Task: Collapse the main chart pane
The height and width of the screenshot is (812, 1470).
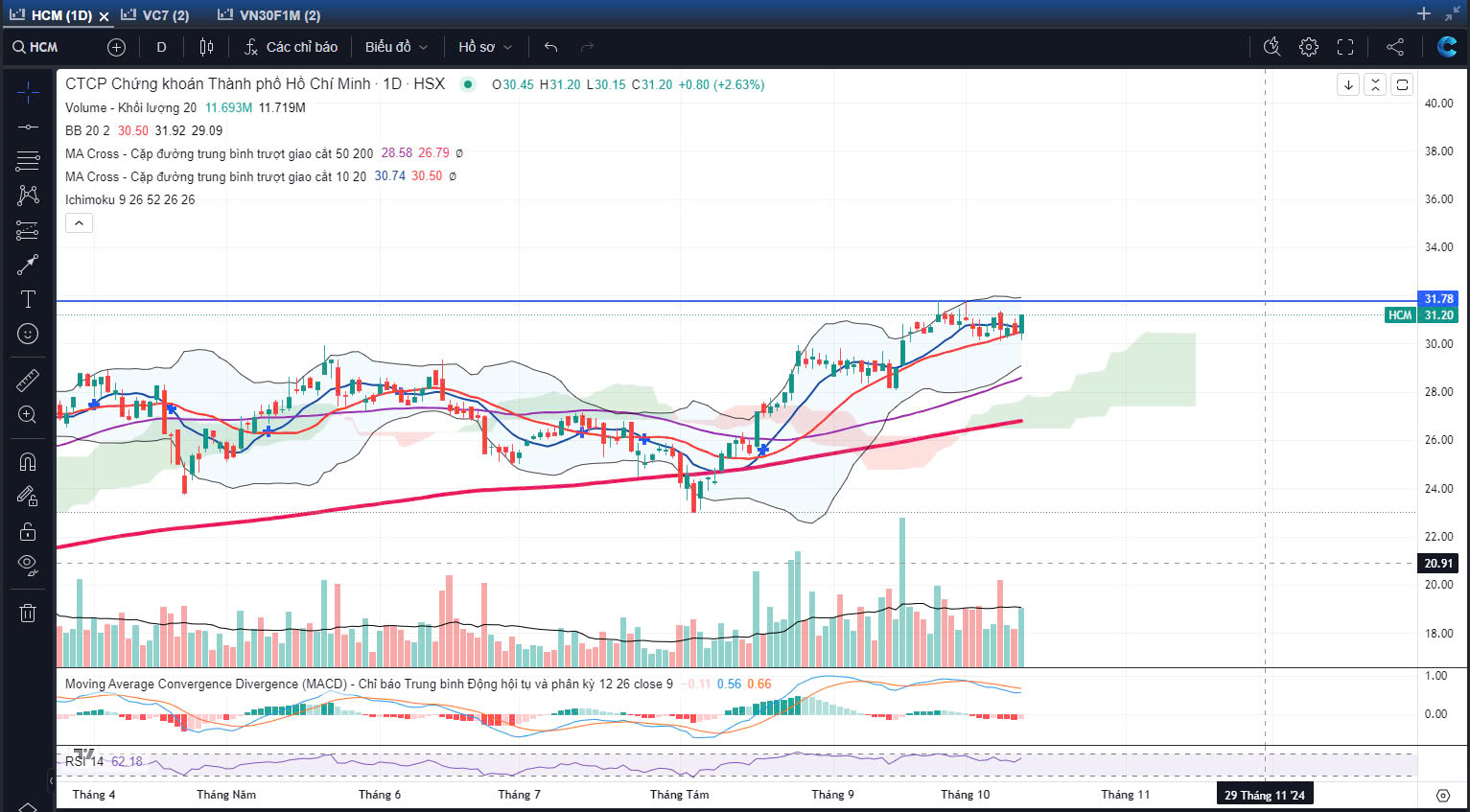Action: pyautogui.click(x=1375, y=84)
